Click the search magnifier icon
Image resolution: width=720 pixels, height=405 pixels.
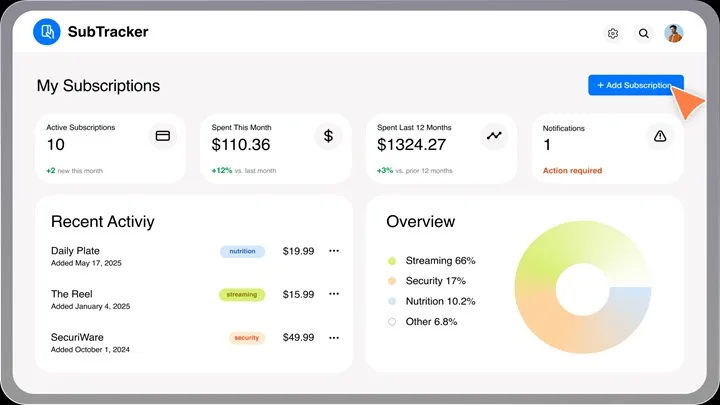point(644,33)
